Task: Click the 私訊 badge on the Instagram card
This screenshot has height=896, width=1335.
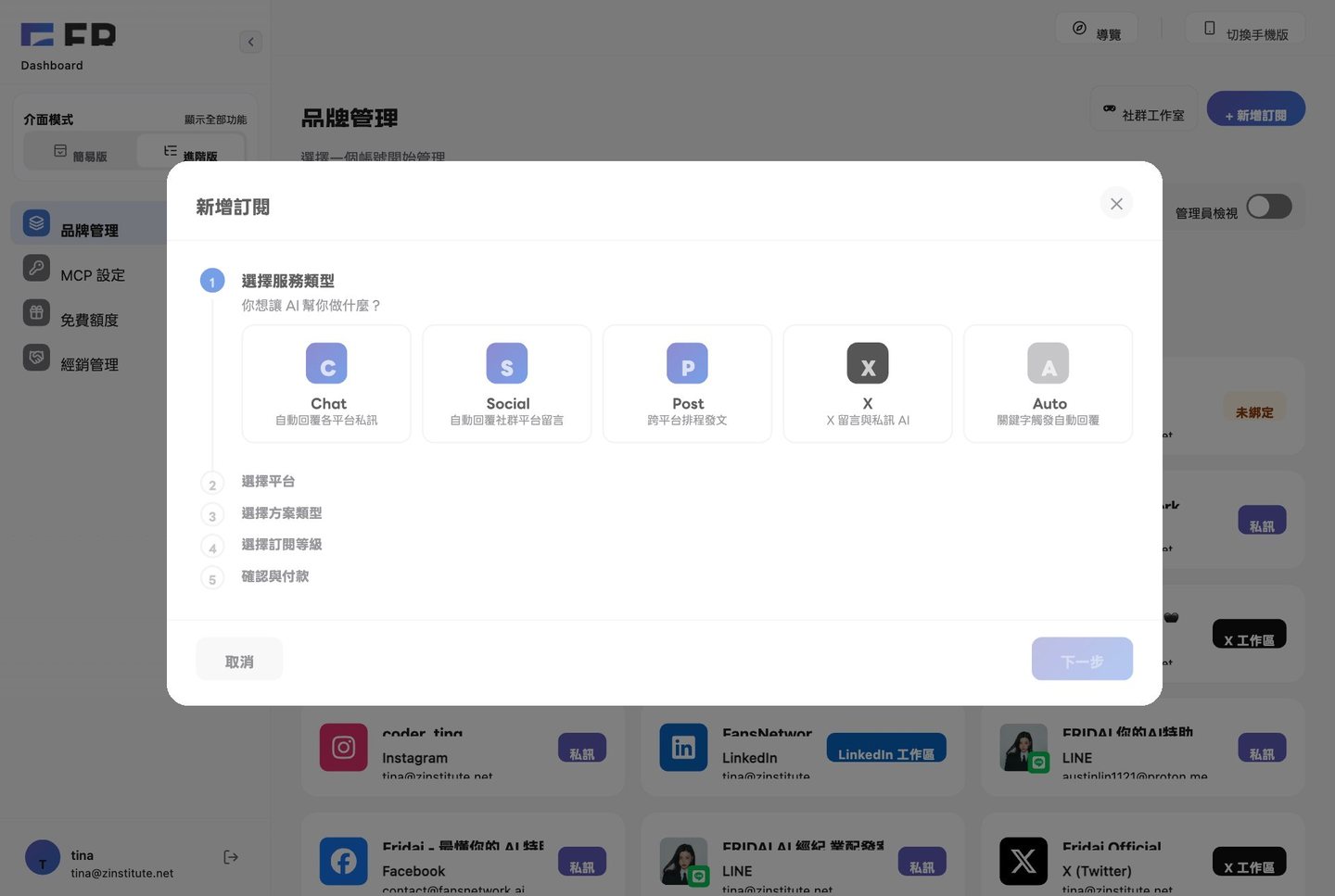Action: [x=582, y=749]
